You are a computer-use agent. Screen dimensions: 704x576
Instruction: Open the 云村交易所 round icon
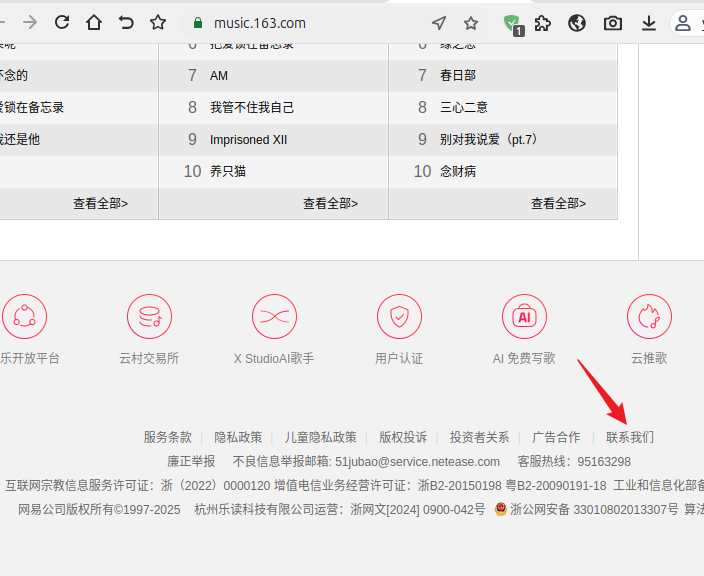point(150,317)
